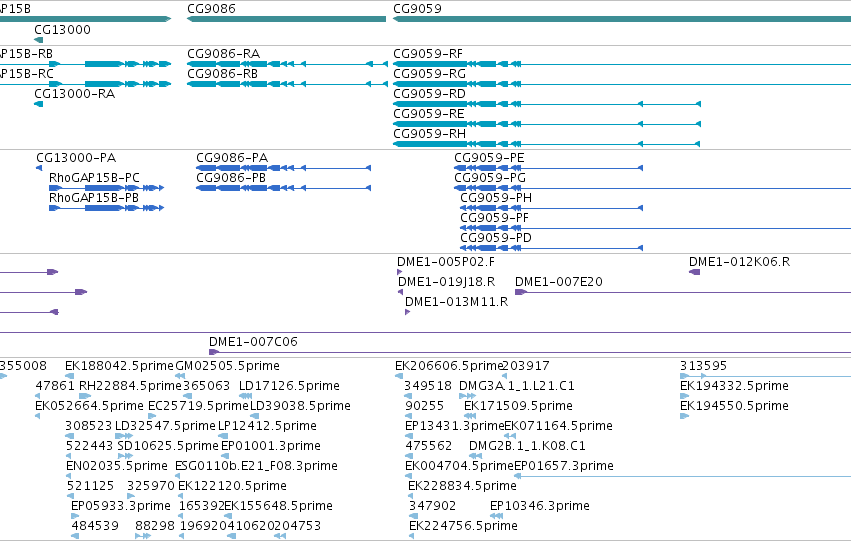This screenshot has height=541, width=851.
Task: Click the CG13000 gene label
Action: click(x=62, y=30)
